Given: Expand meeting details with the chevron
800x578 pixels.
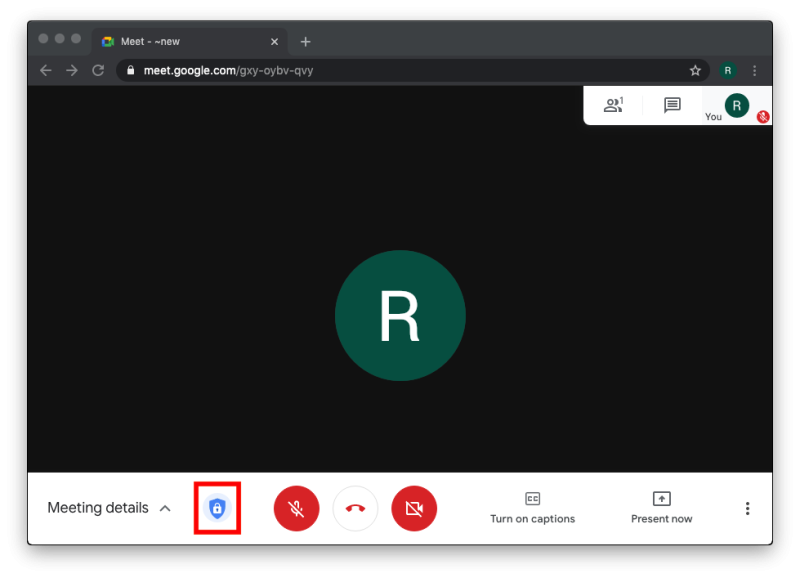Looking at the screenshot, I should click(x=167, y=508).
